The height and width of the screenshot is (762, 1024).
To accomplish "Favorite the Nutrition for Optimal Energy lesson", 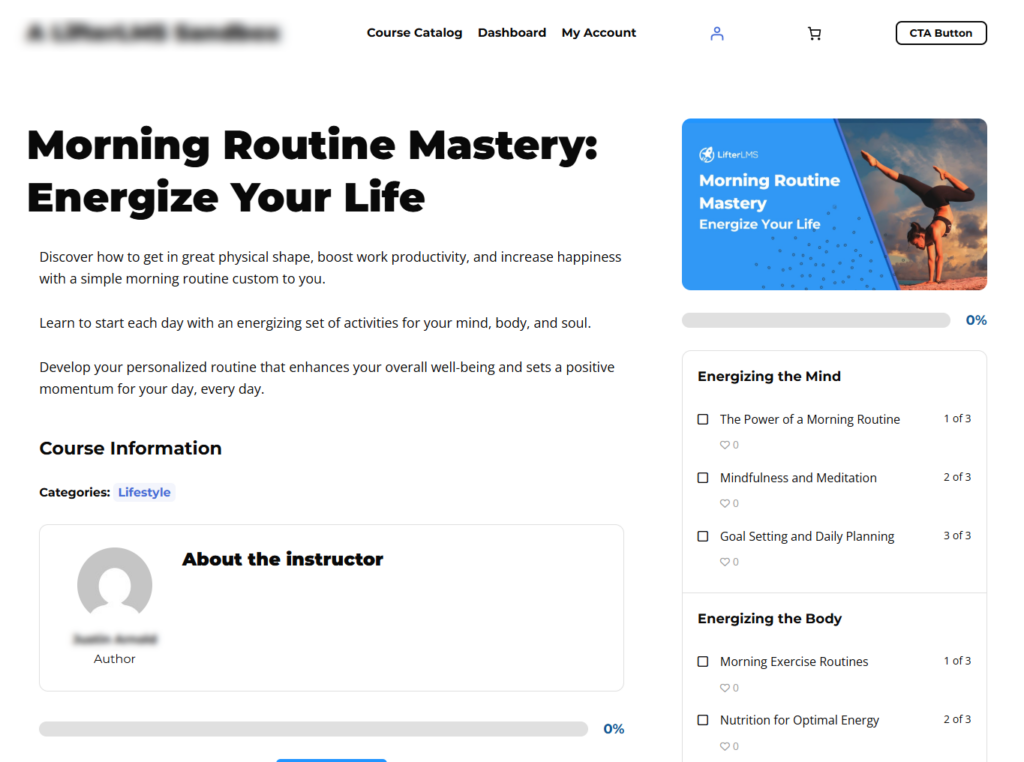I will (x=724, y=746).
